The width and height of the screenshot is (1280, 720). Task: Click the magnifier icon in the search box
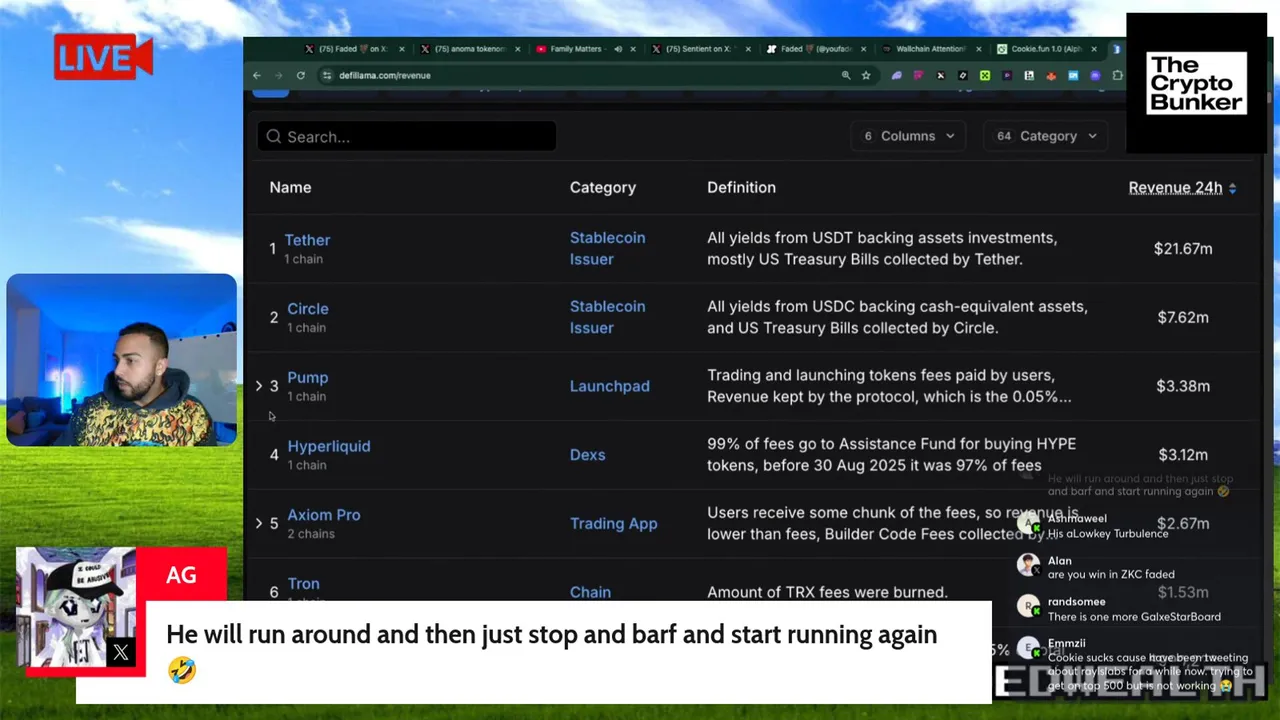[273, 137]
